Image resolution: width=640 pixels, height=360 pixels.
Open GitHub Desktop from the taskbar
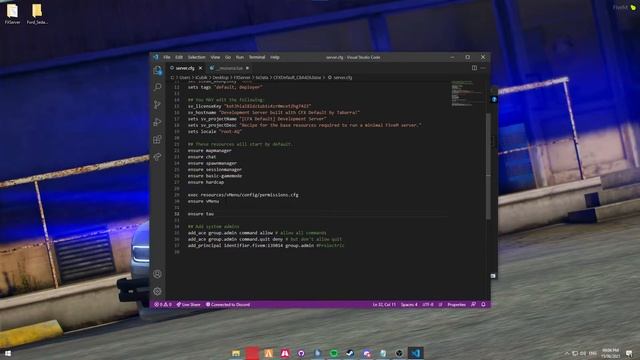pyautogui.click(x=301, y=353)
